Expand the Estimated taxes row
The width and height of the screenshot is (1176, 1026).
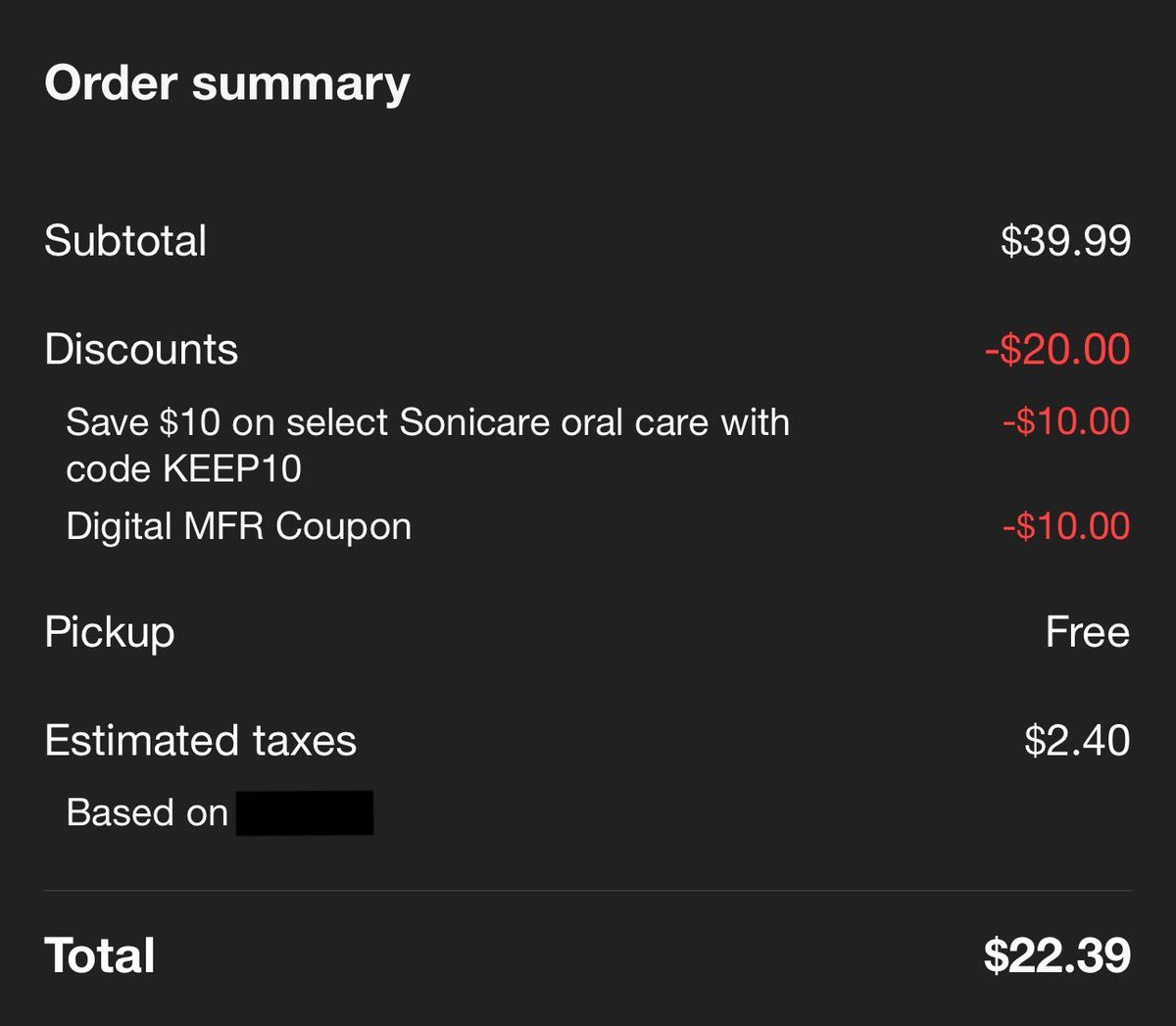pos(200,741)
